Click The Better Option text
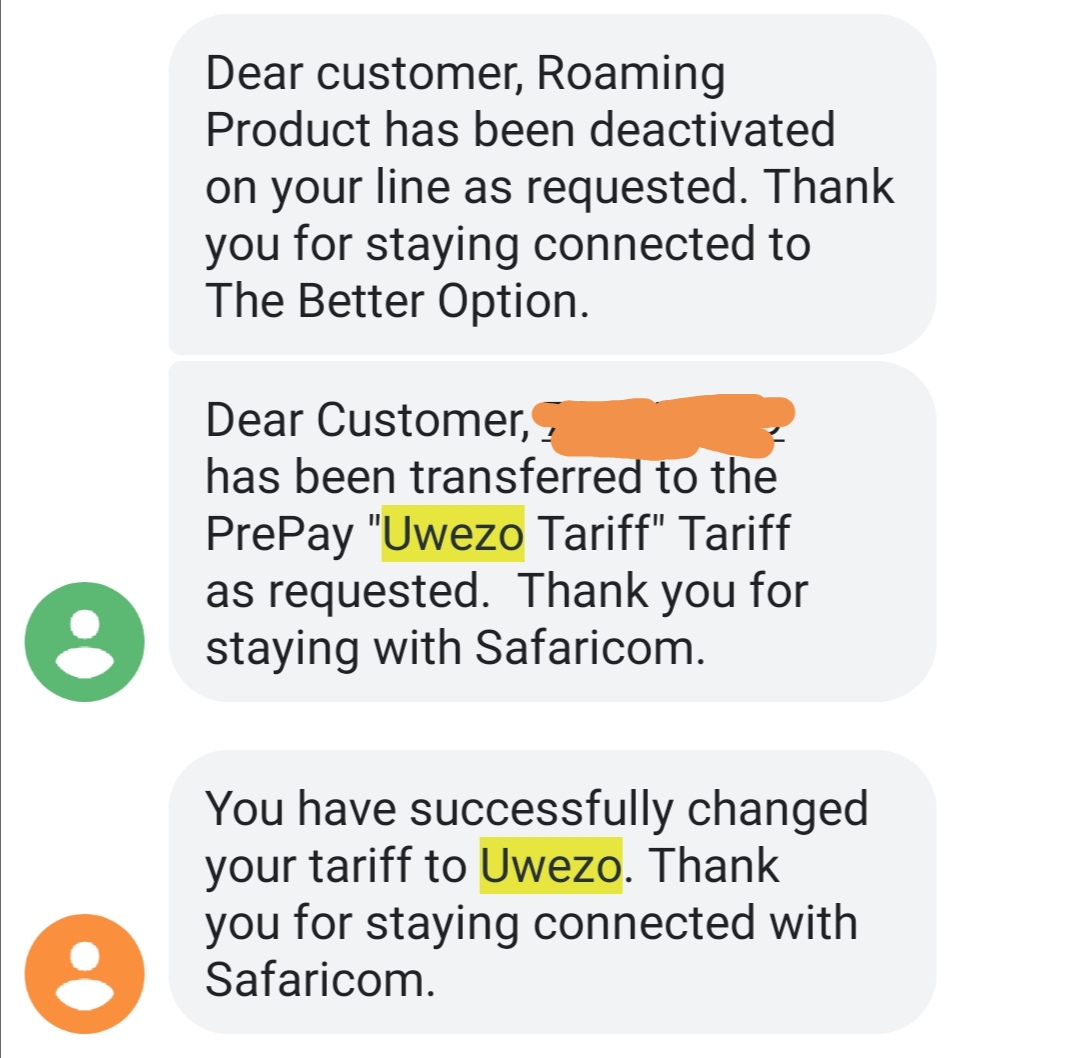Viewport: 1080px width, 1058px height. 397,301
